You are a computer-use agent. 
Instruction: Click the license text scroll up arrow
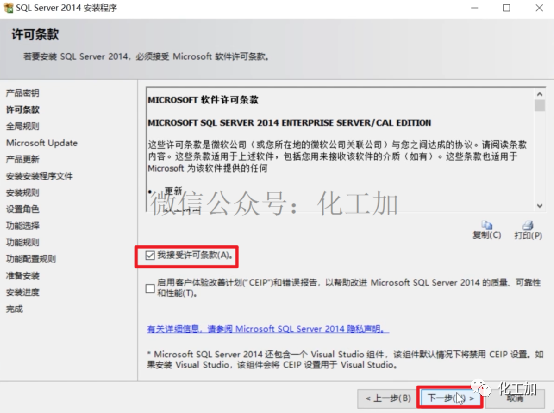[540, 94]
